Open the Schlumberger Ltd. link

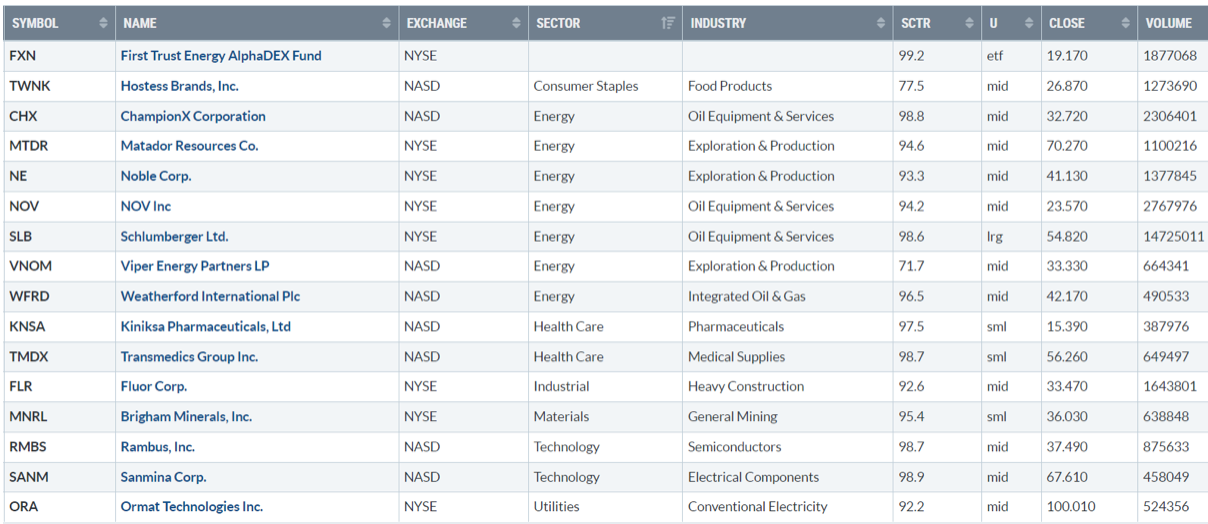tap(174, 237)
